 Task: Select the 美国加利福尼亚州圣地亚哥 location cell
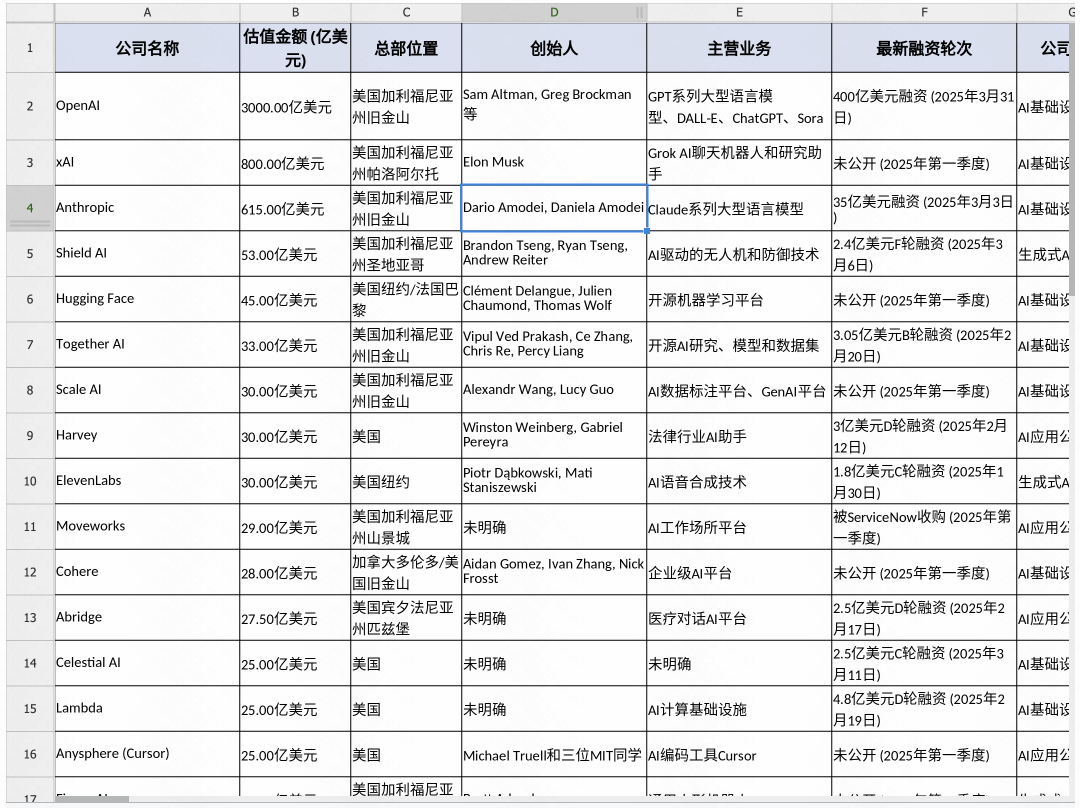pyautogui.click(x=406, y=253)
